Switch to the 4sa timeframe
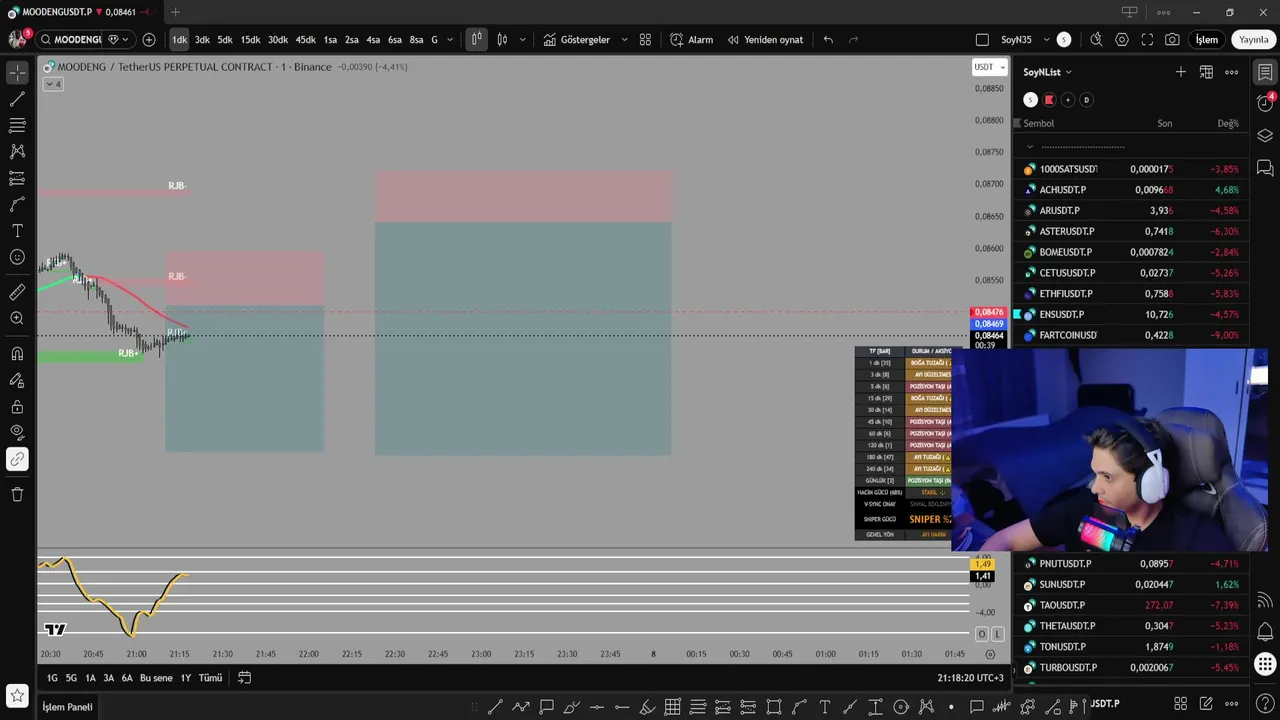The height and width of the screenshot is (720, 1280). (373, 40)
